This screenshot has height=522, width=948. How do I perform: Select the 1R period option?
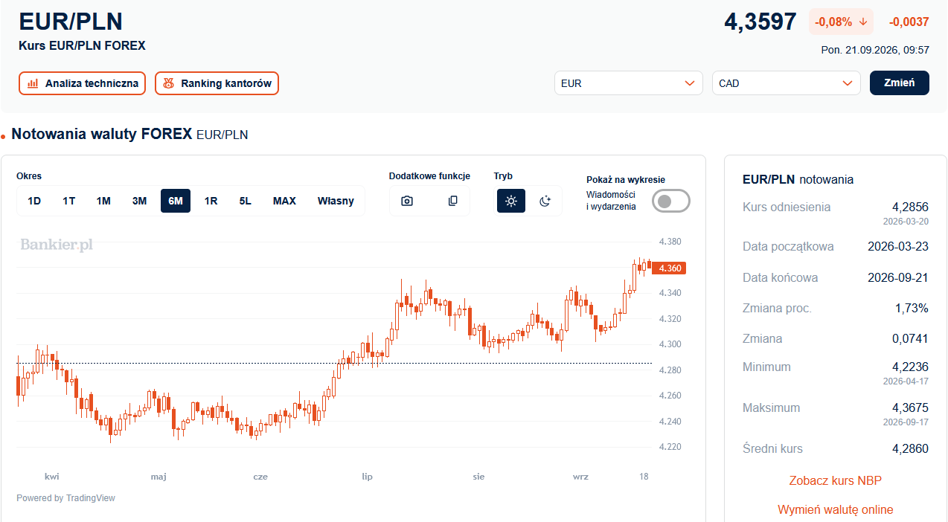210,201
